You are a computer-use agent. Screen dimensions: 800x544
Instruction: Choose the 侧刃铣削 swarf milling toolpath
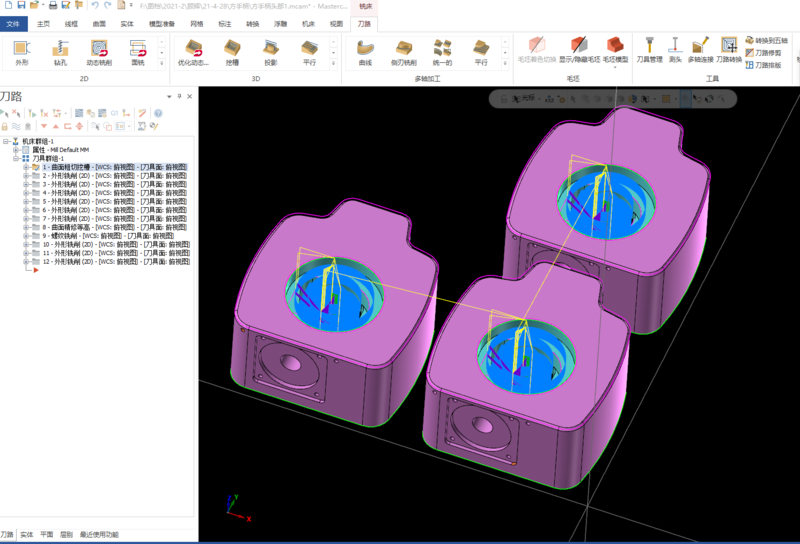(404, 53)
